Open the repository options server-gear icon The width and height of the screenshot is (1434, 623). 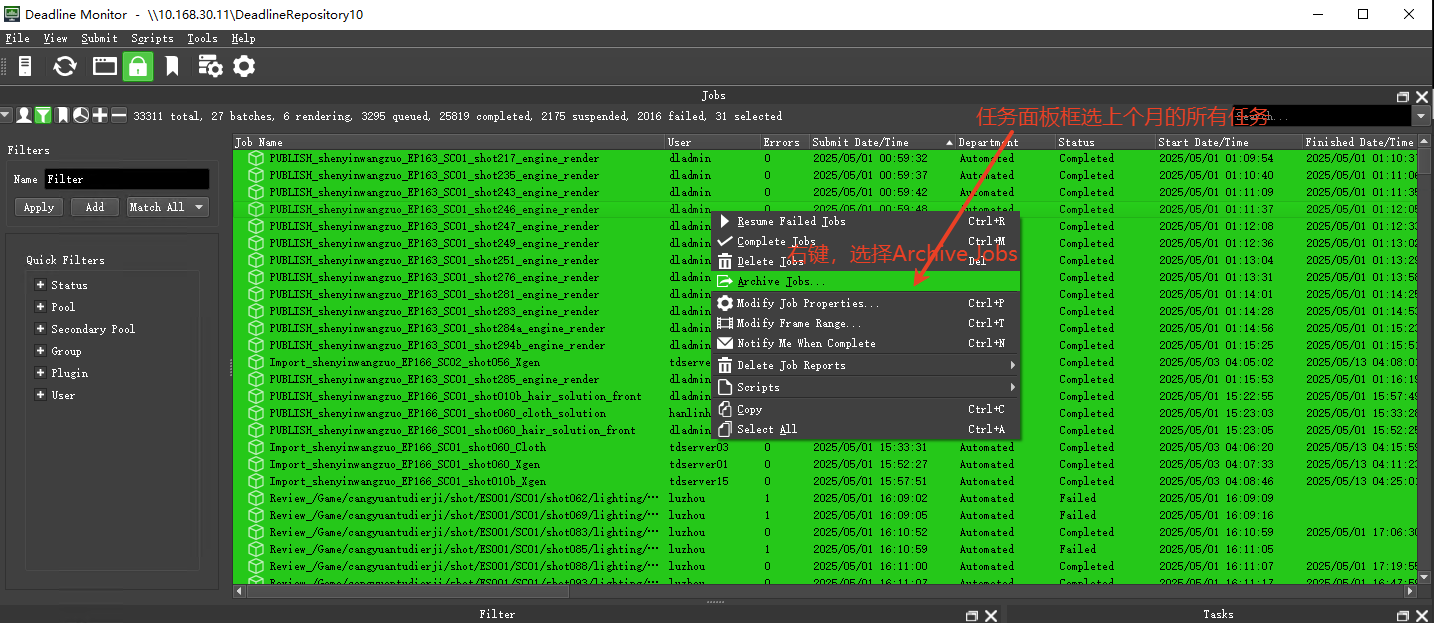tap(210, 67)
